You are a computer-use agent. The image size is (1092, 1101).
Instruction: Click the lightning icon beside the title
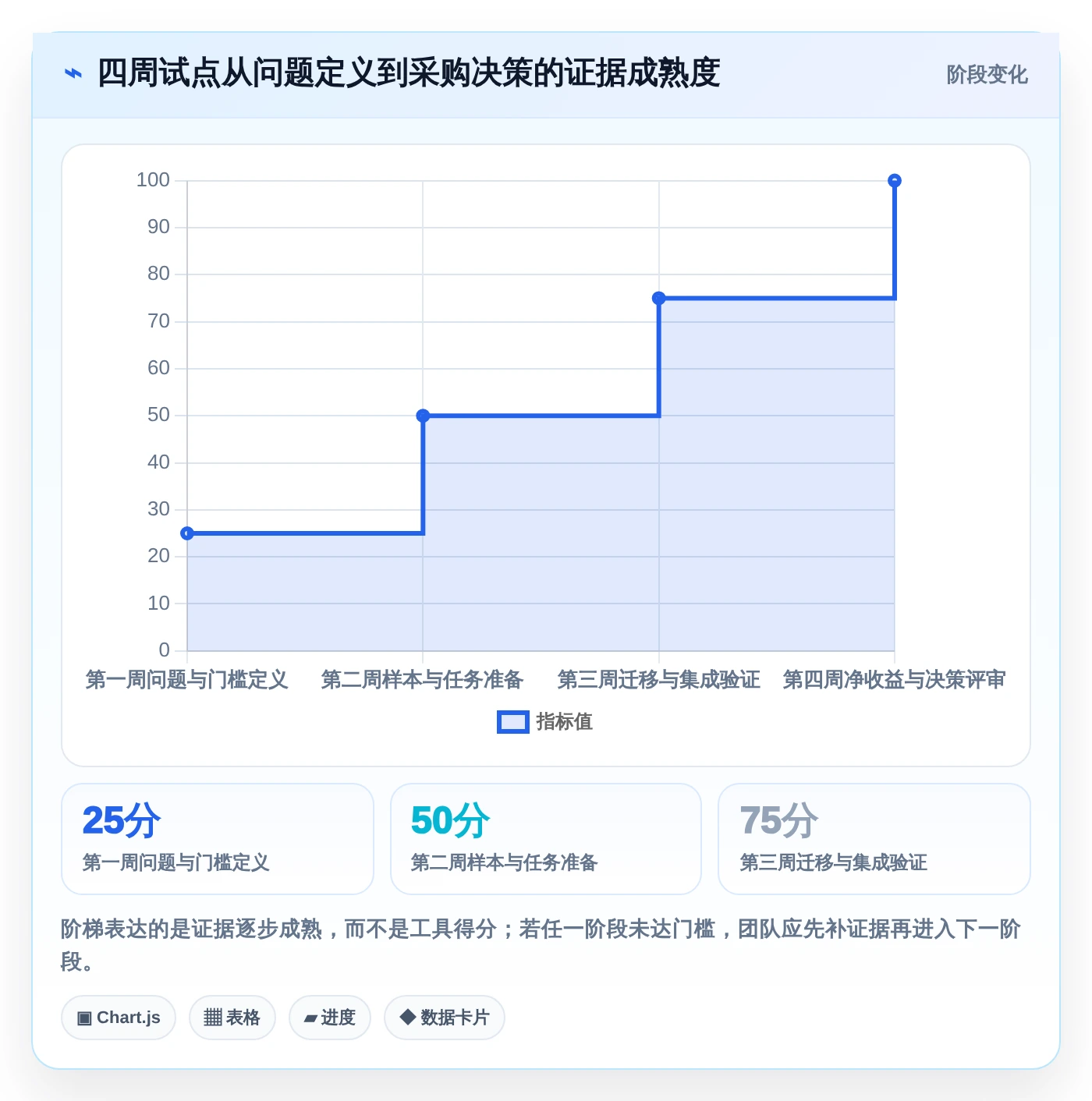(x=73, y=74)
